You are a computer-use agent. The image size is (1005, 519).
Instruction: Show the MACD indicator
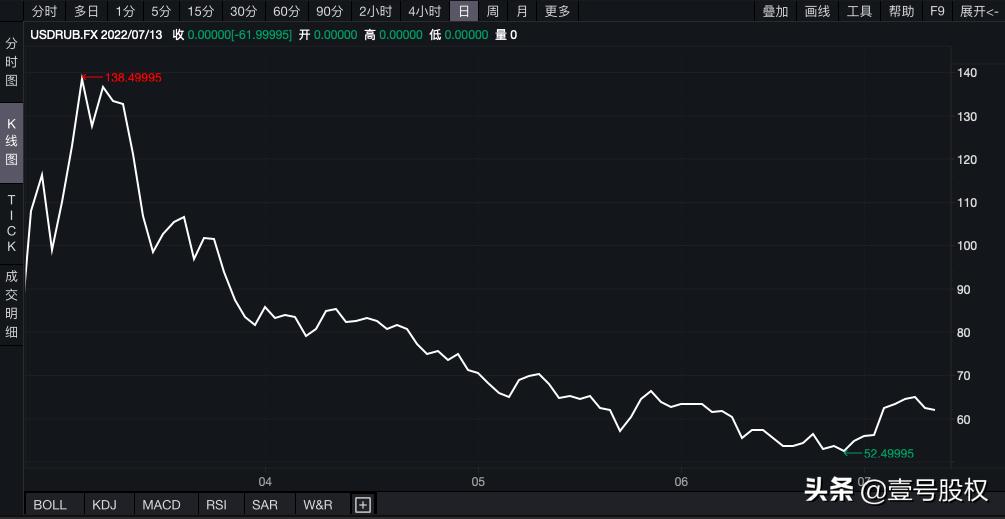(161, 505)
